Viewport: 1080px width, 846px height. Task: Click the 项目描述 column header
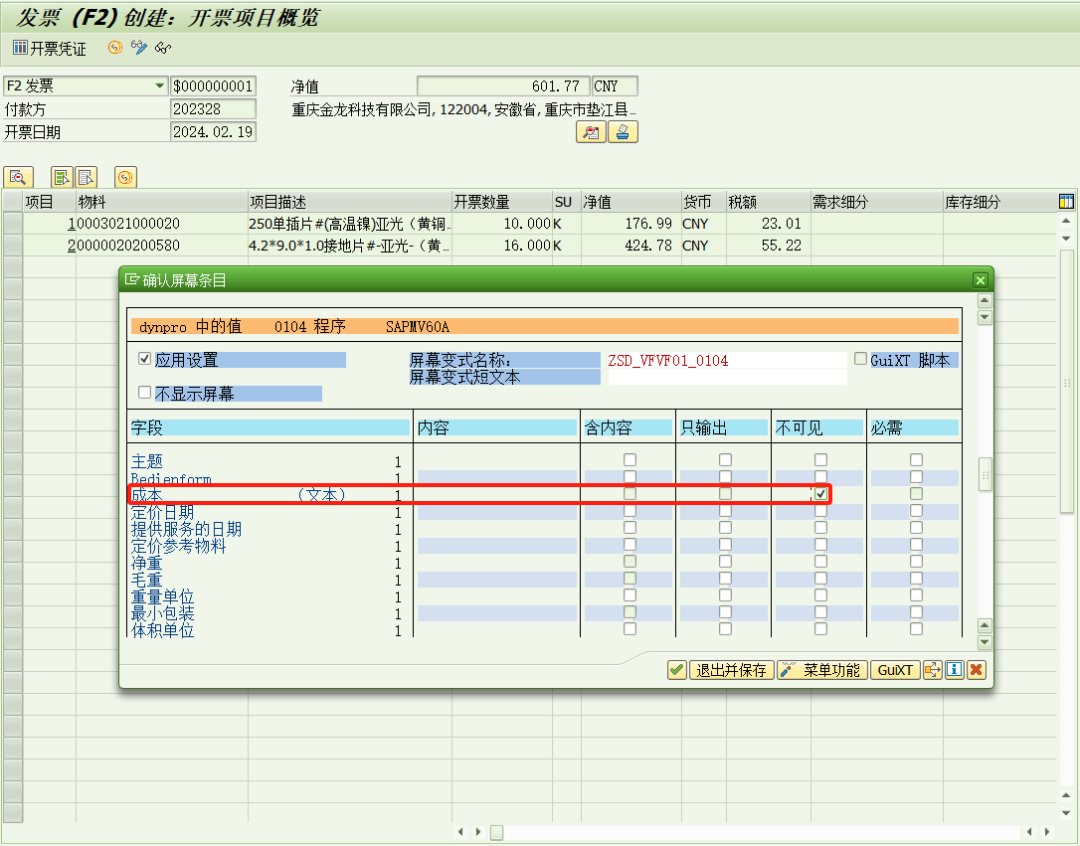[x=349, y=202]
